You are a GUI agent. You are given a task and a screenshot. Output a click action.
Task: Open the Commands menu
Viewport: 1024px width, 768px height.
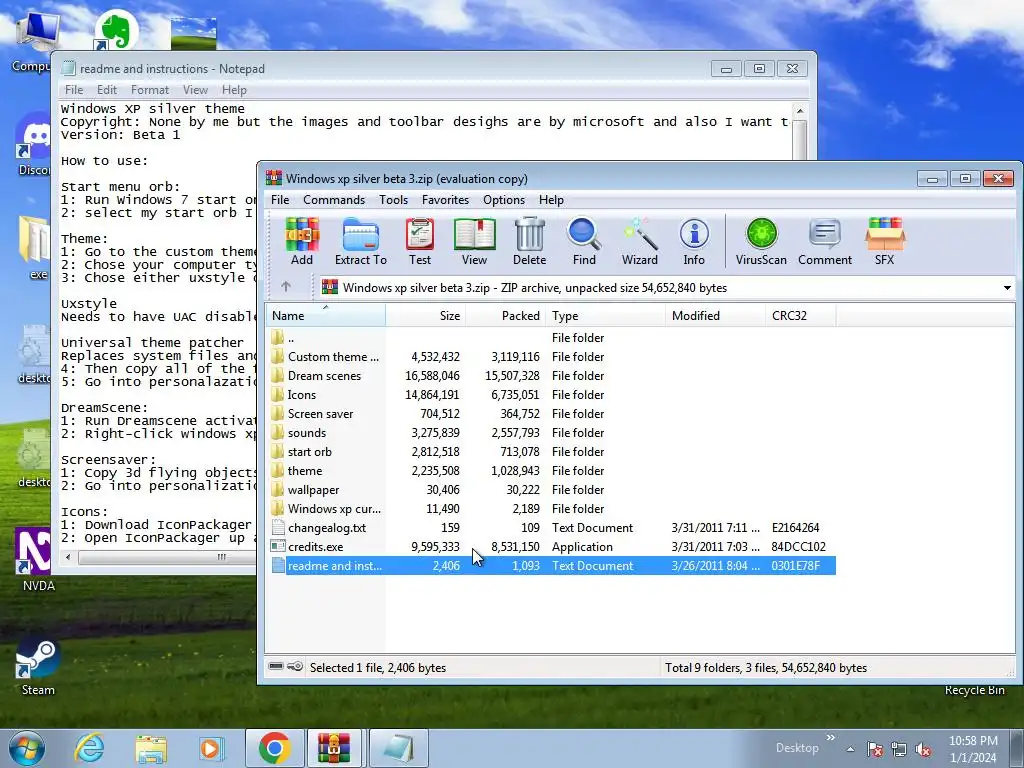tap(334, 200)
